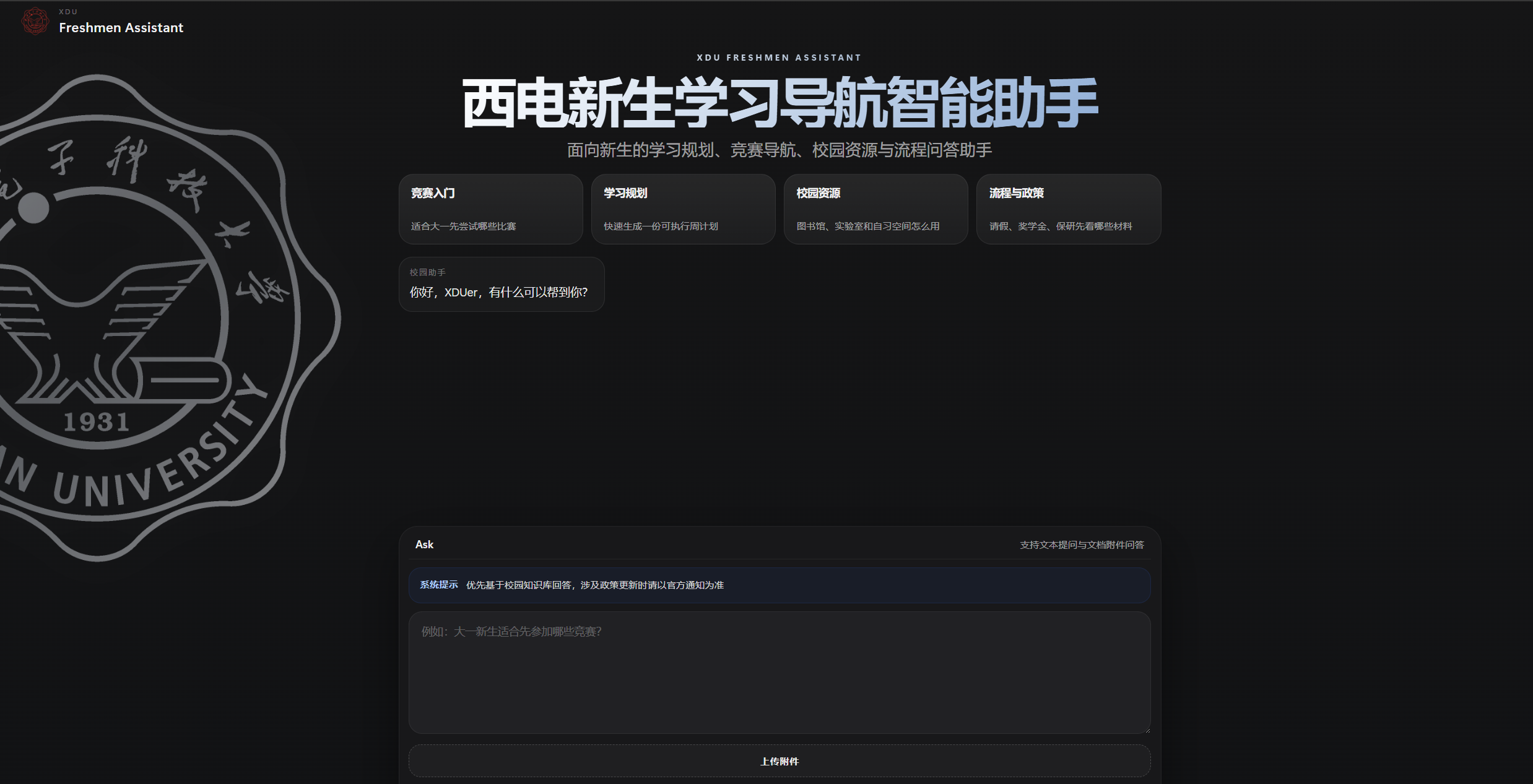The width and height of the screenshot is (1533, 784).
Task: Click 图书馆、实验室和自习空间怎么用 description
Action: tap(867, 226)
